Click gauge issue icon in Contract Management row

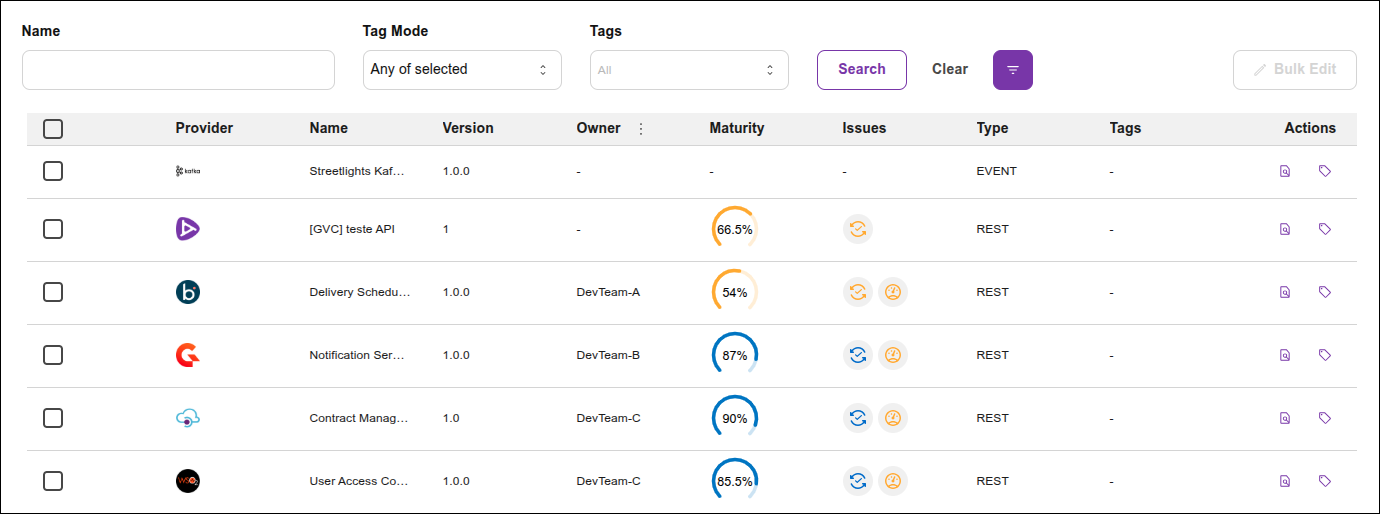[893, 418]
